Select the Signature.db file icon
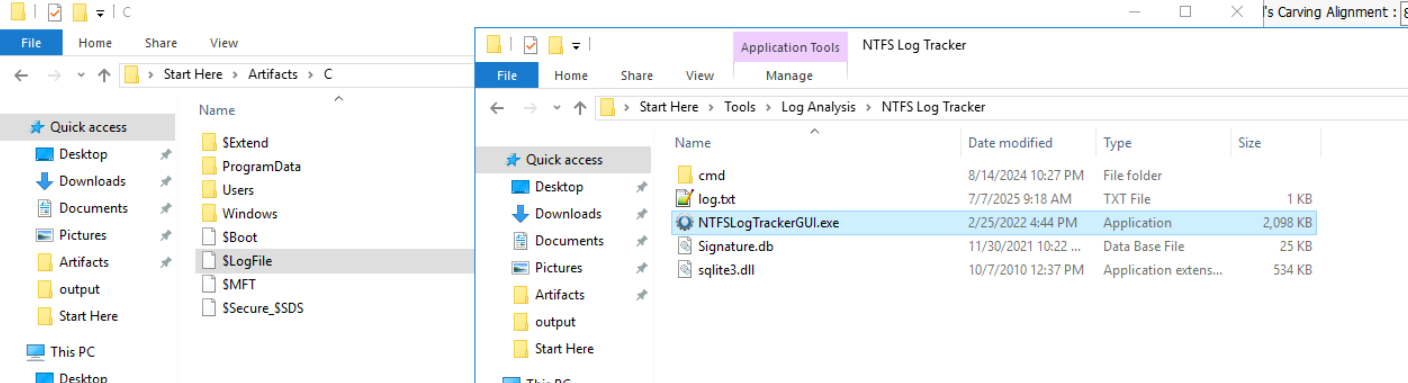 684,246
